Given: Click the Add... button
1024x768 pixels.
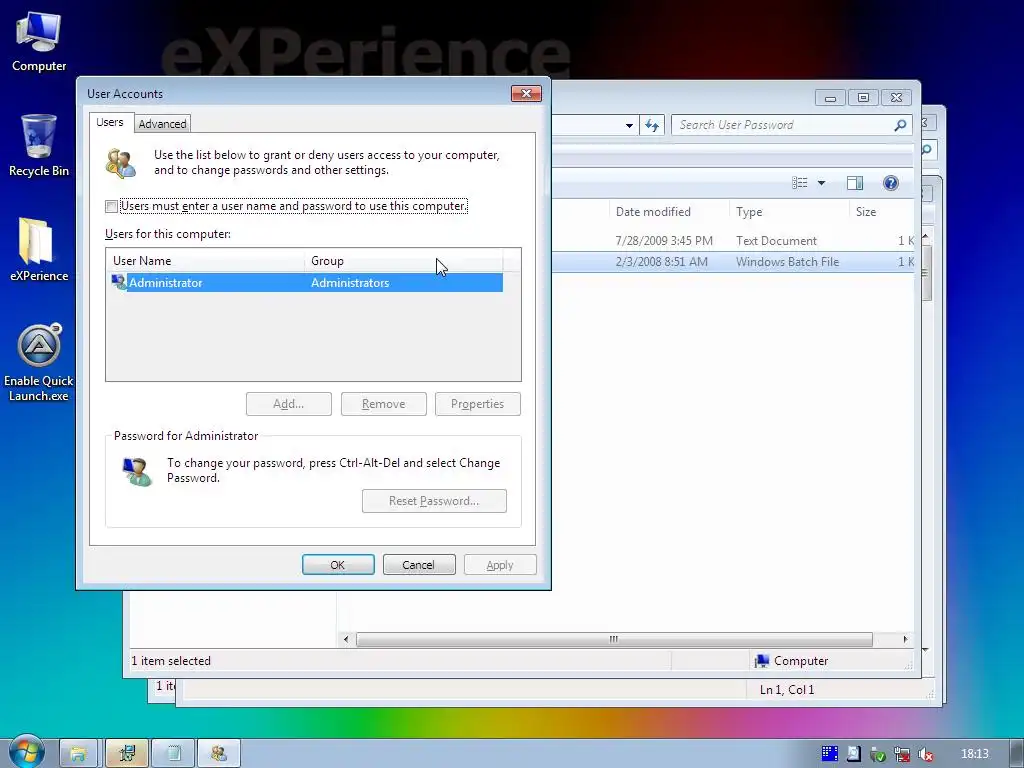Looking at the screenshot, I should pyautogui.click(x=289, y=404).
